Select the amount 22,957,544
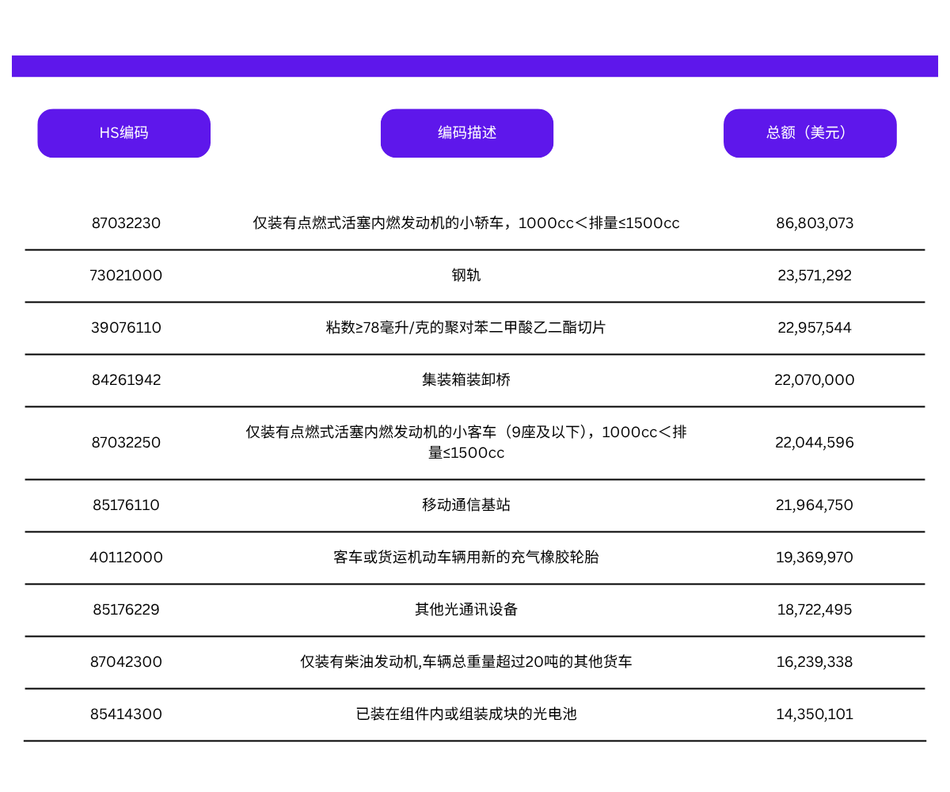Image resolution: width=950 pixels, height=792 pixels. tap(814, 328)
